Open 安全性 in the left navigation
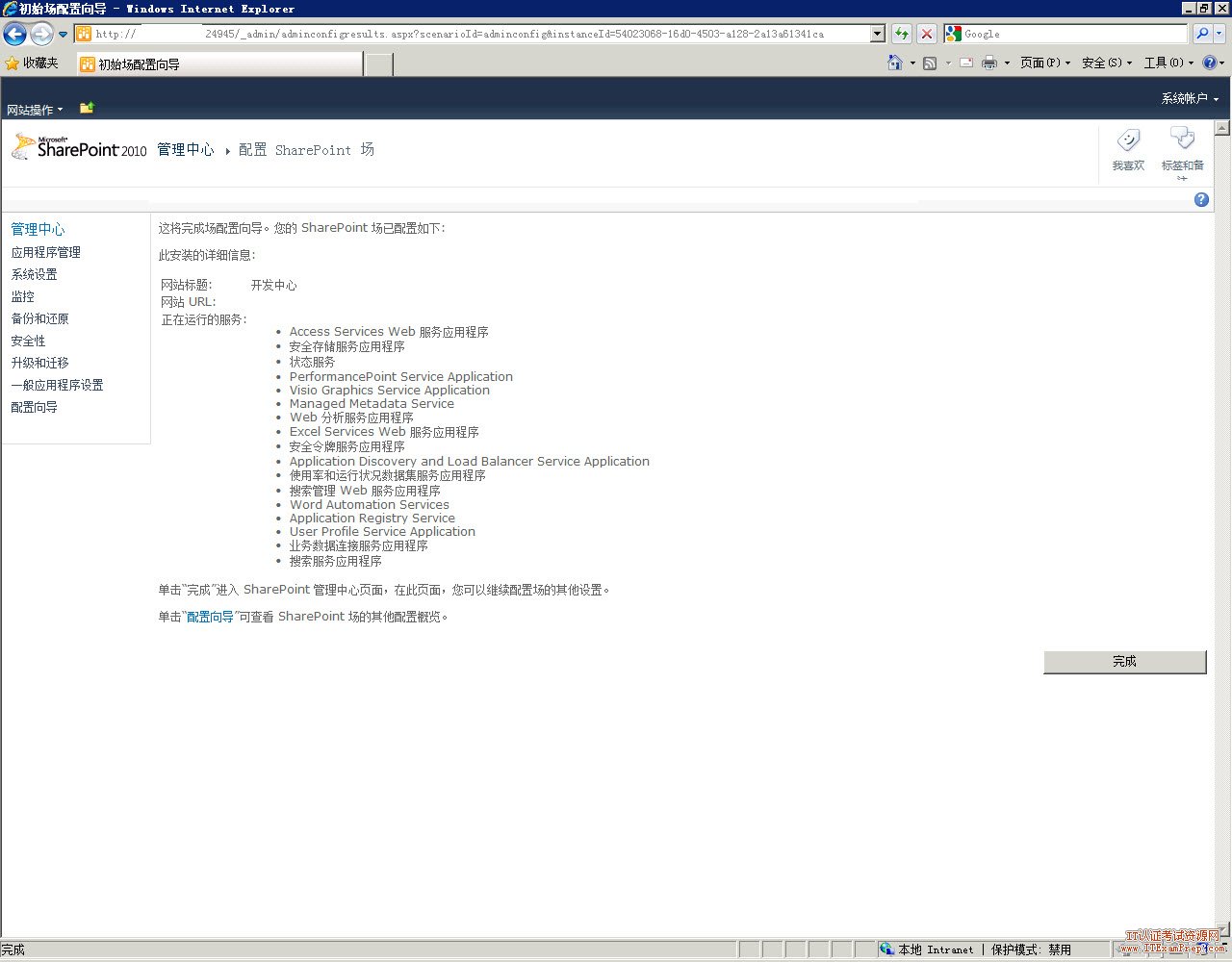This screenshot has width=1232, height=962. pos(28,341)
